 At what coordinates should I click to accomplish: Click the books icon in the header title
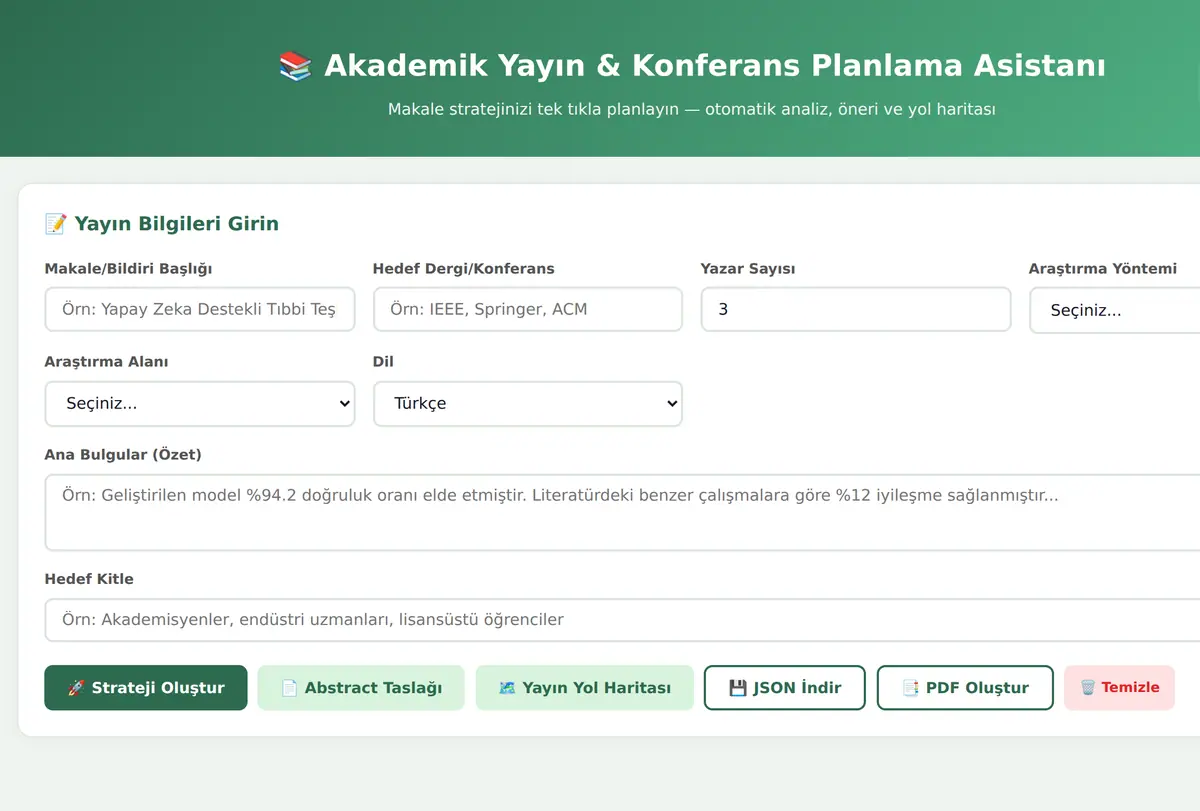[295, 67]
